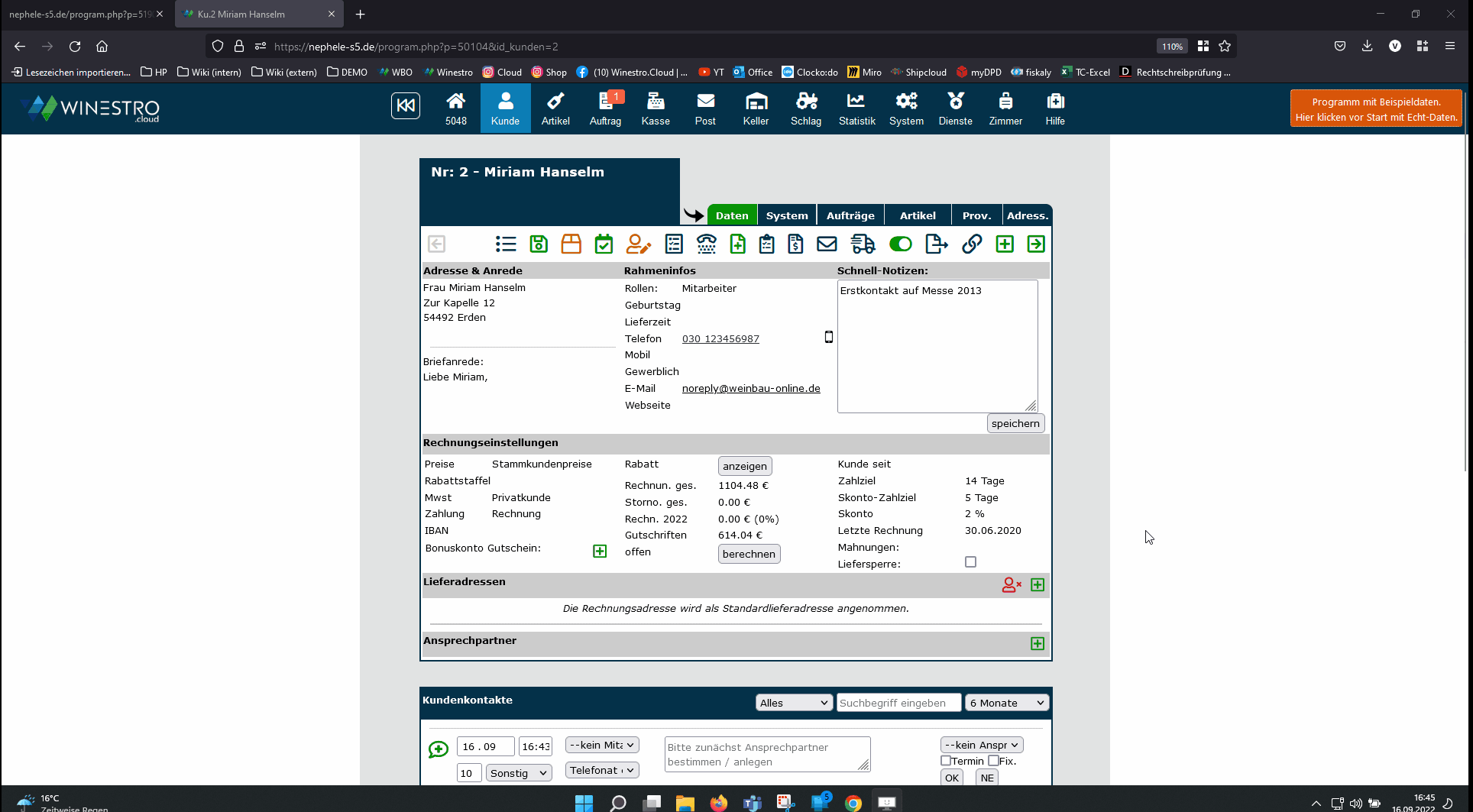Toggle the green active switch
Viewport: 1473px width, 812px height.
901,244
